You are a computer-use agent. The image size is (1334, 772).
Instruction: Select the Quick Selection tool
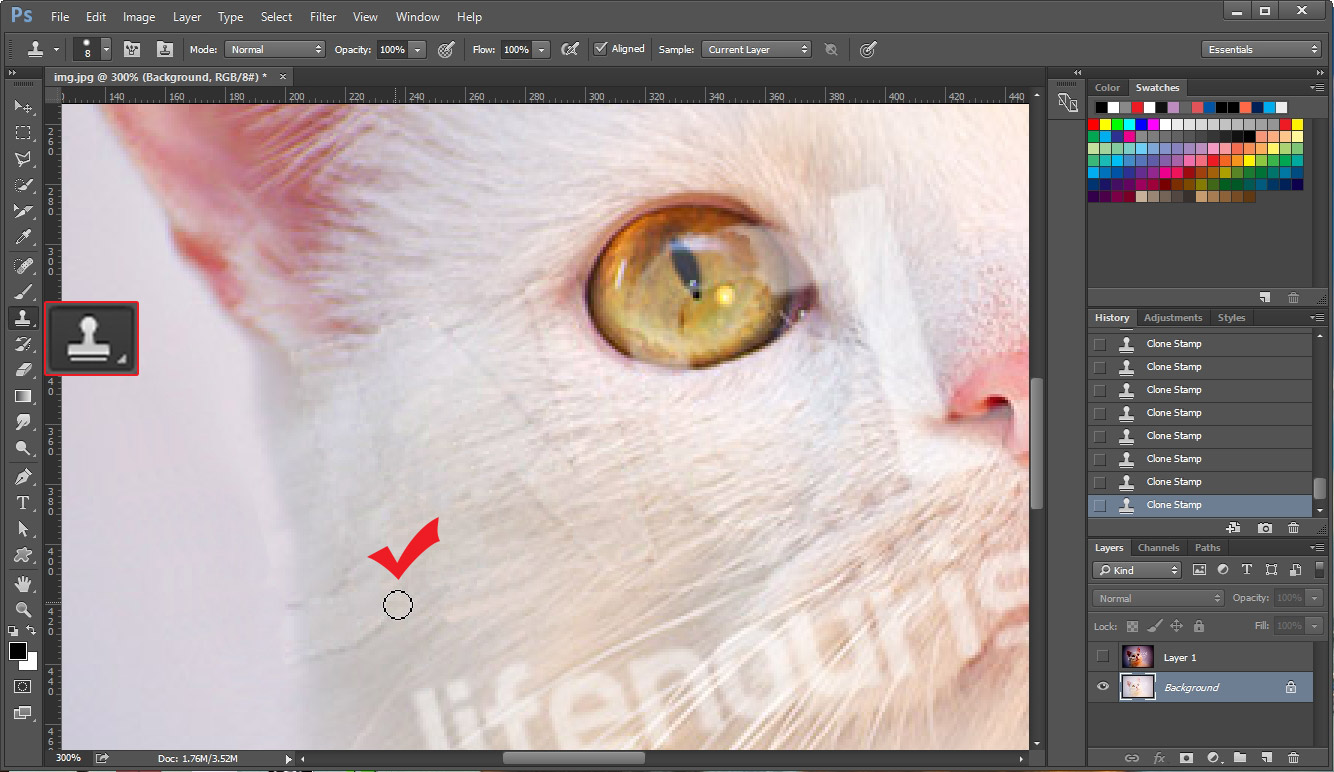pyautogui.click(x=23, y=185)
